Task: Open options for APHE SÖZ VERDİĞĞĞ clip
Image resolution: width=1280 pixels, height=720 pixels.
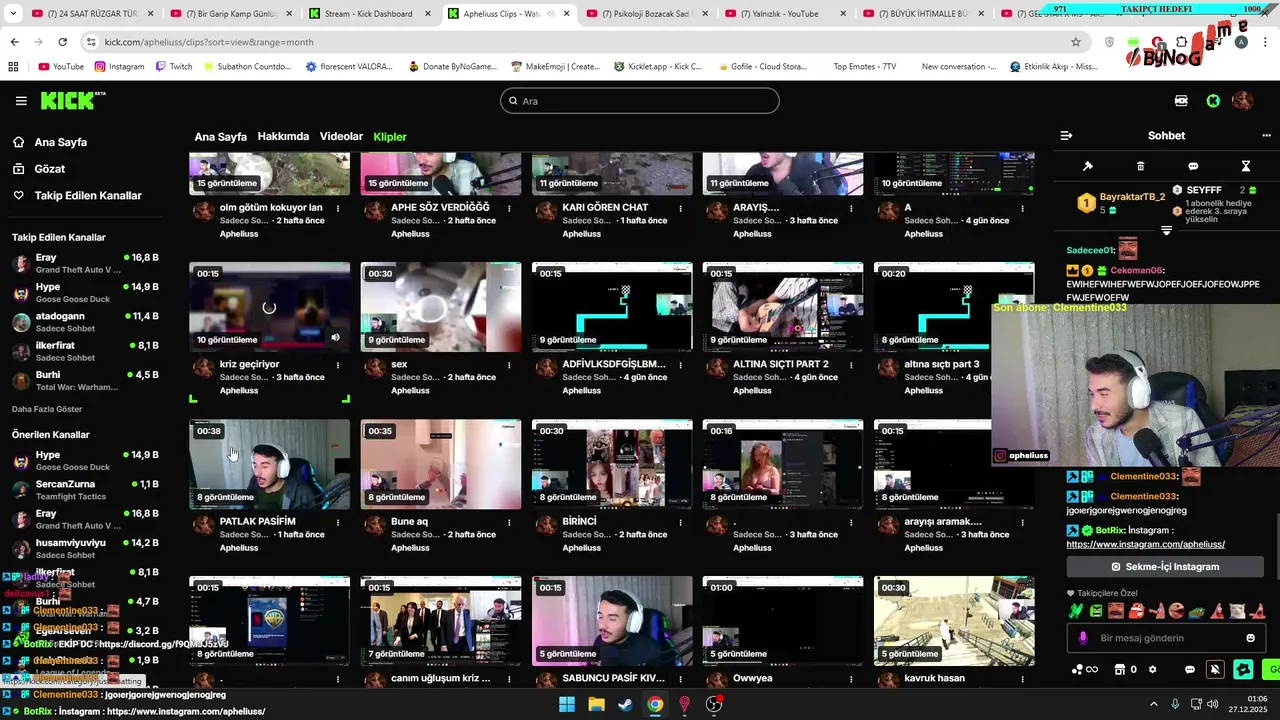Action: [x=509, y=208]
